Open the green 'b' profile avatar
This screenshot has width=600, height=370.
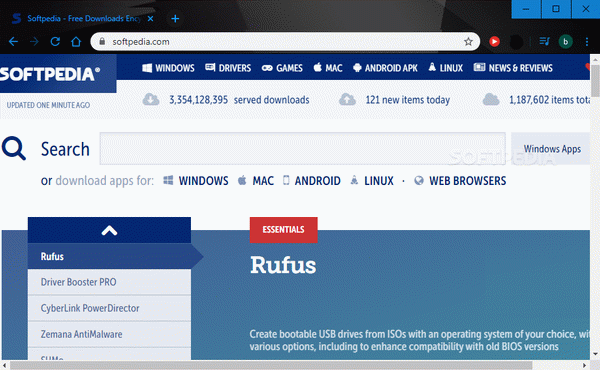point(566,42)
